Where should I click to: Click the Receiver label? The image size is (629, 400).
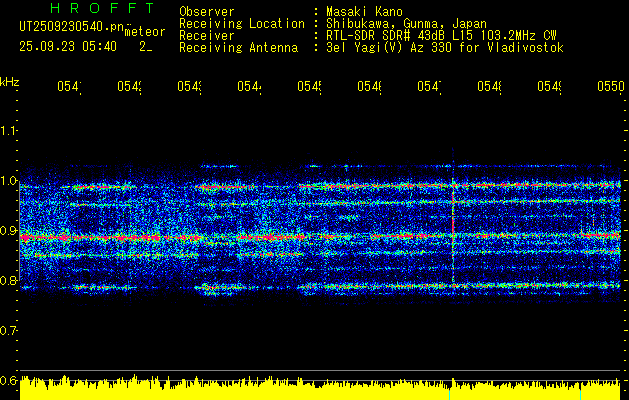pos(207,36)
